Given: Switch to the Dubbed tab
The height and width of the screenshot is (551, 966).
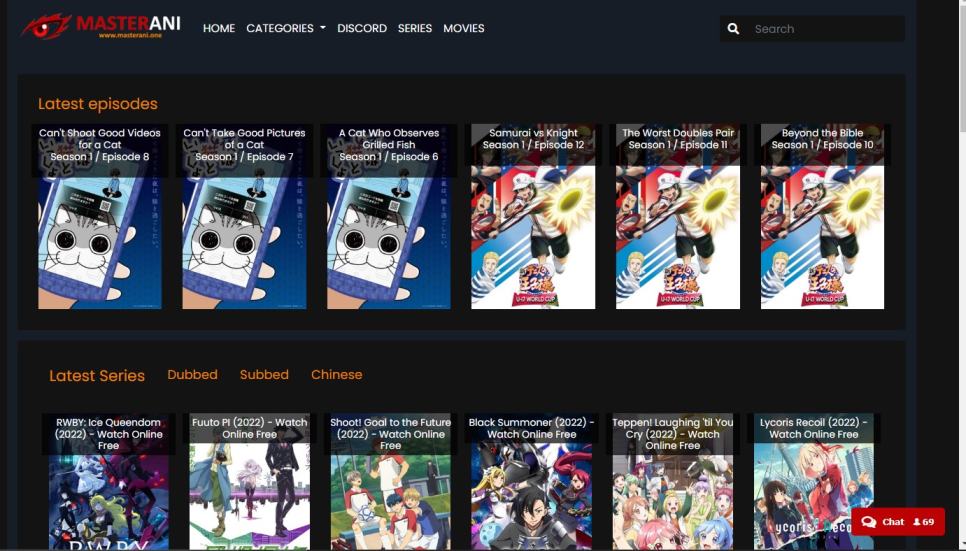Looking at the screenshot, I should point(192,375).
